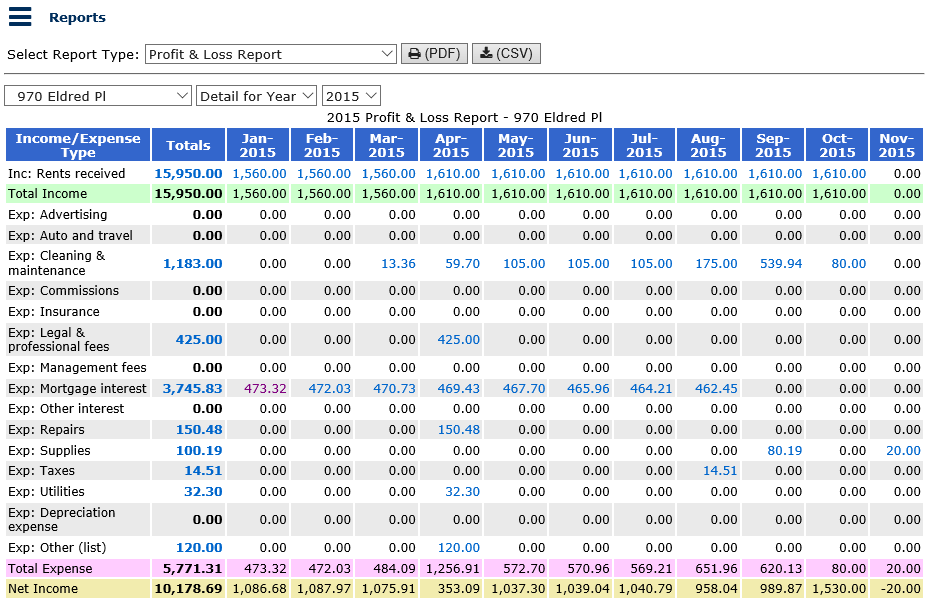The width and height of the screenshot is (935, 615).
Task: Print the report as PDF
Action: [x=434, y=54]
